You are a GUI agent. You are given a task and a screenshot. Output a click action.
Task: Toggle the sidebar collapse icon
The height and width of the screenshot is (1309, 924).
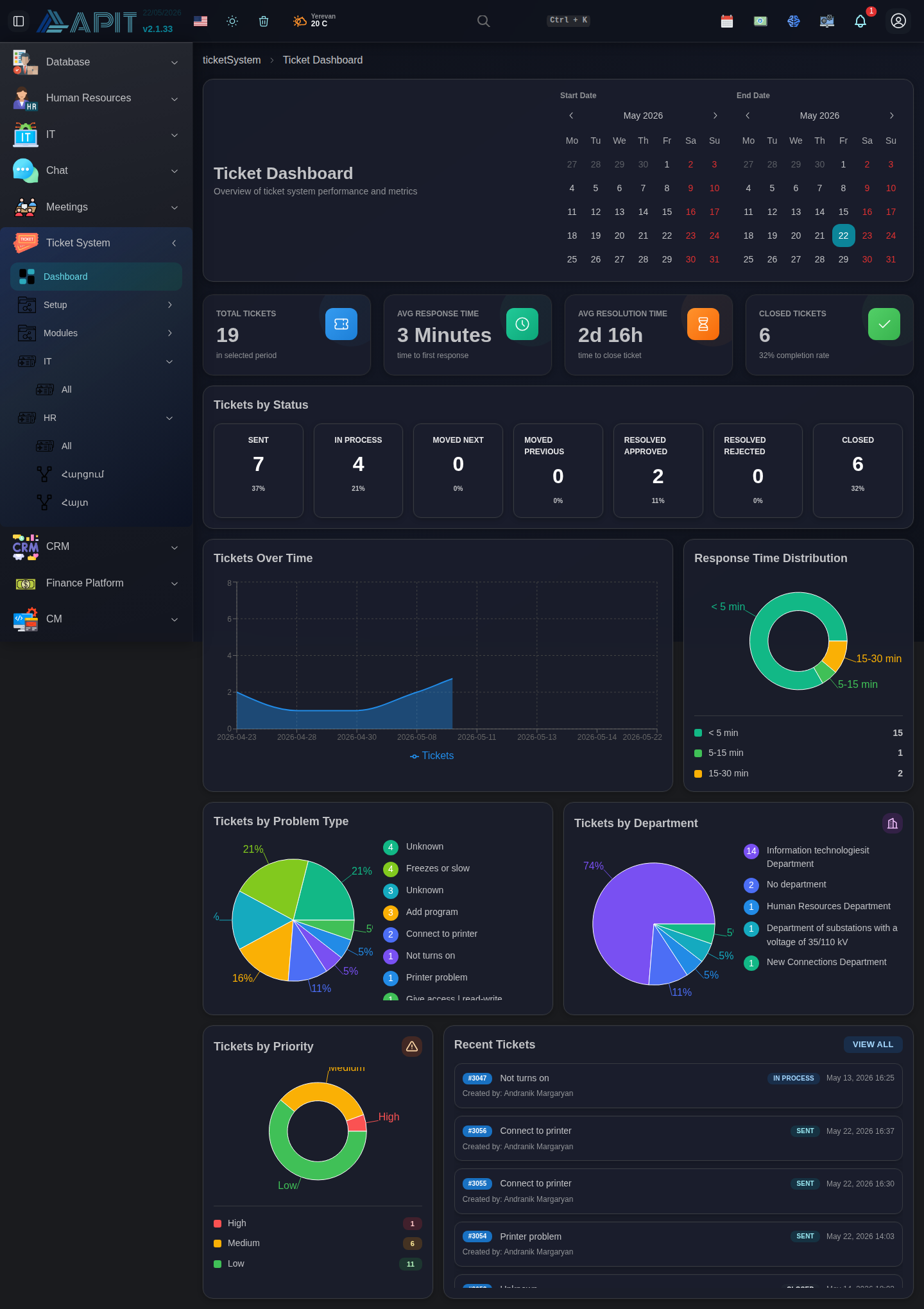19,21
